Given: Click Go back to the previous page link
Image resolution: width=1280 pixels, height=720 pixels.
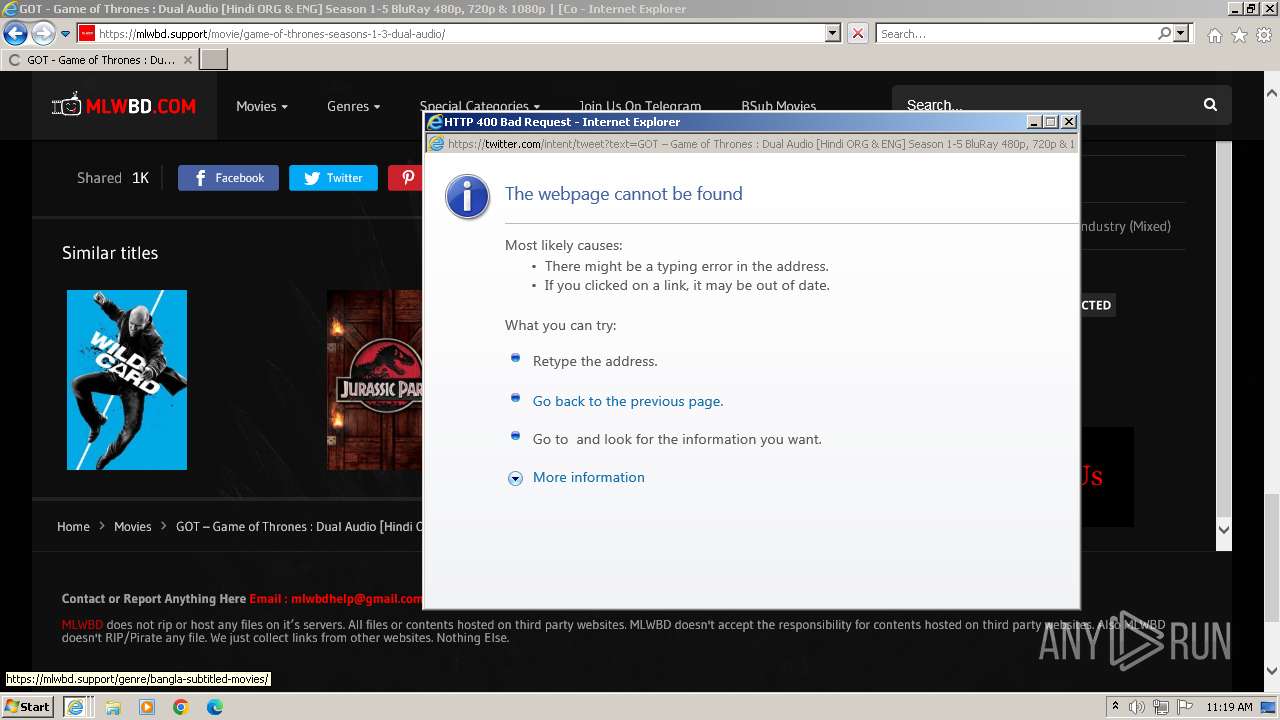Looking at the screenshot, I should click(x=628, y=401).
